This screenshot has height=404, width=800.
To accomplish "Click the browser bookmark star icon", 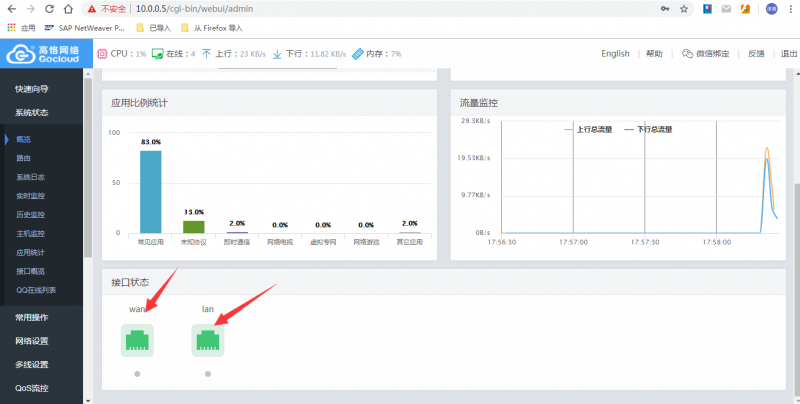I will 684,9.
